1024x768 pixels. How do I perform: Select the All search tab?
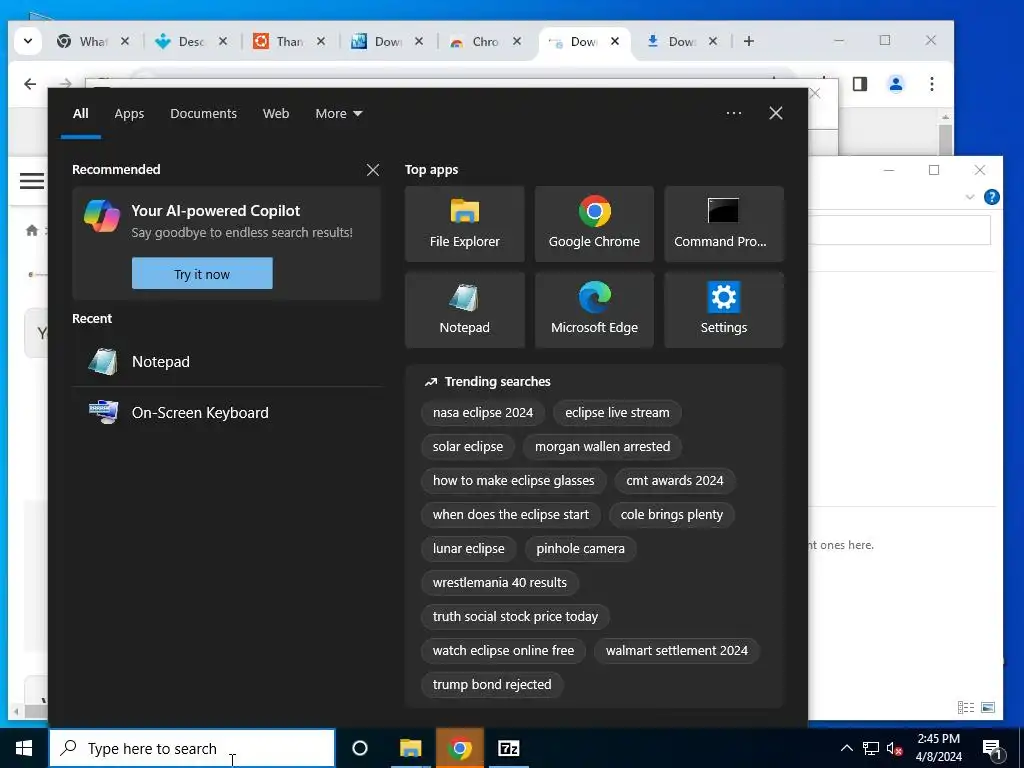point(80,114)
